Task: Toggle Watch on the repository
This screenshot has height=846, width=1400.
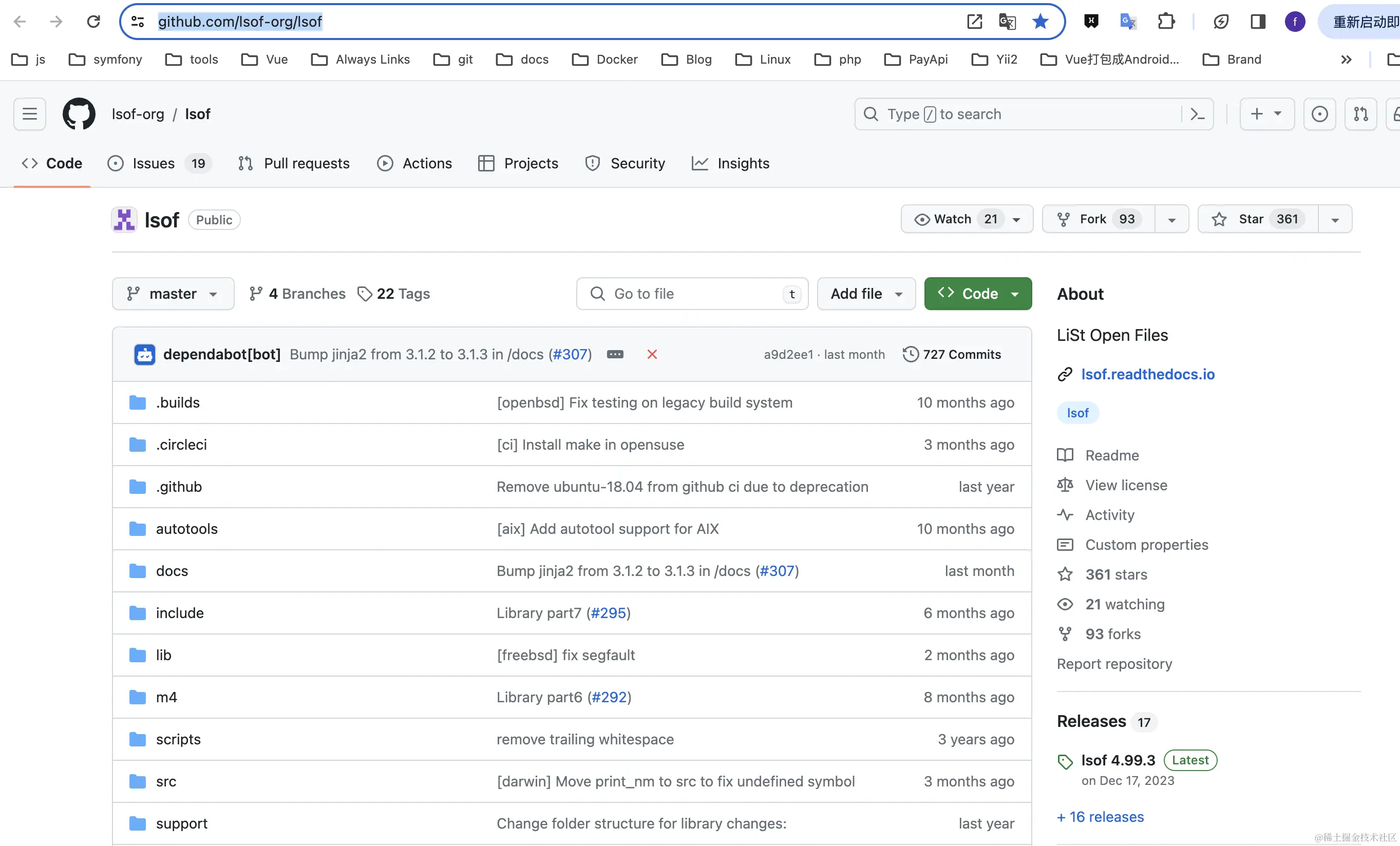Action: [952, 219]
